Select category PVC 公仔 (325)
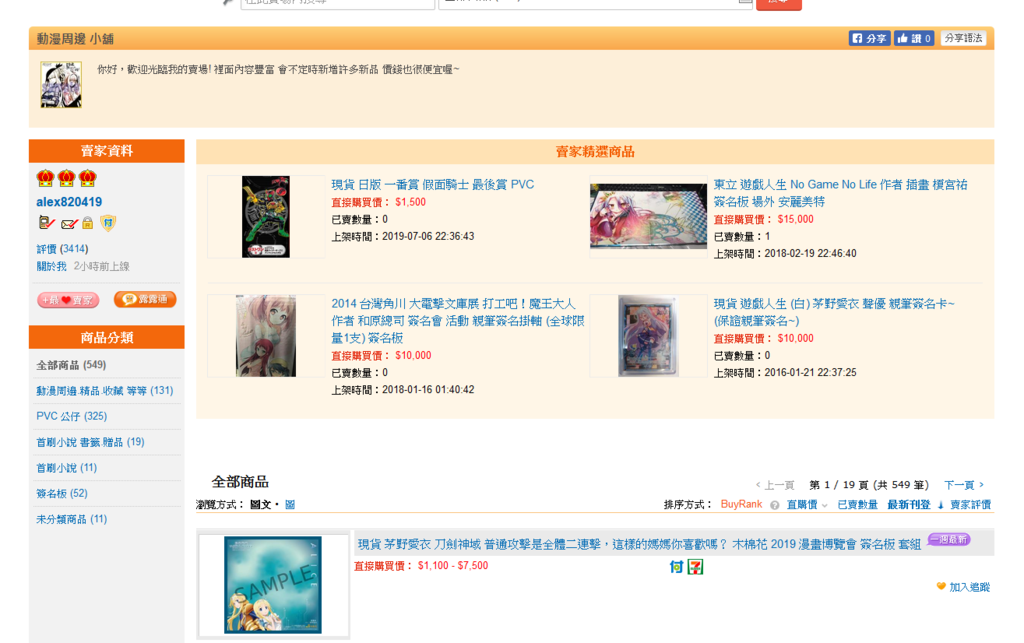Screen dimensions: 1024x643 [x=72, y=416]
